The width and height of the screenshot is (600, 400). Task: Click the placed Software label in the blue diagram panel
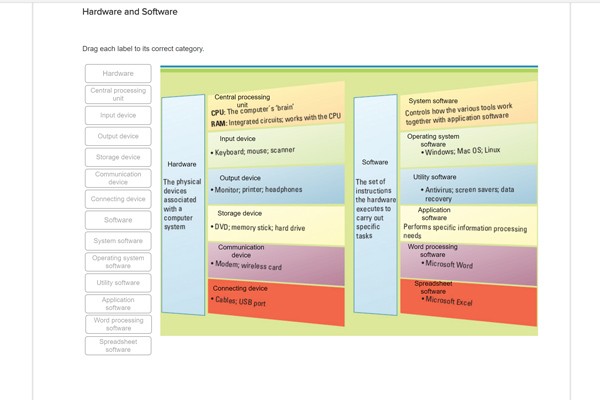click(375, 162)
